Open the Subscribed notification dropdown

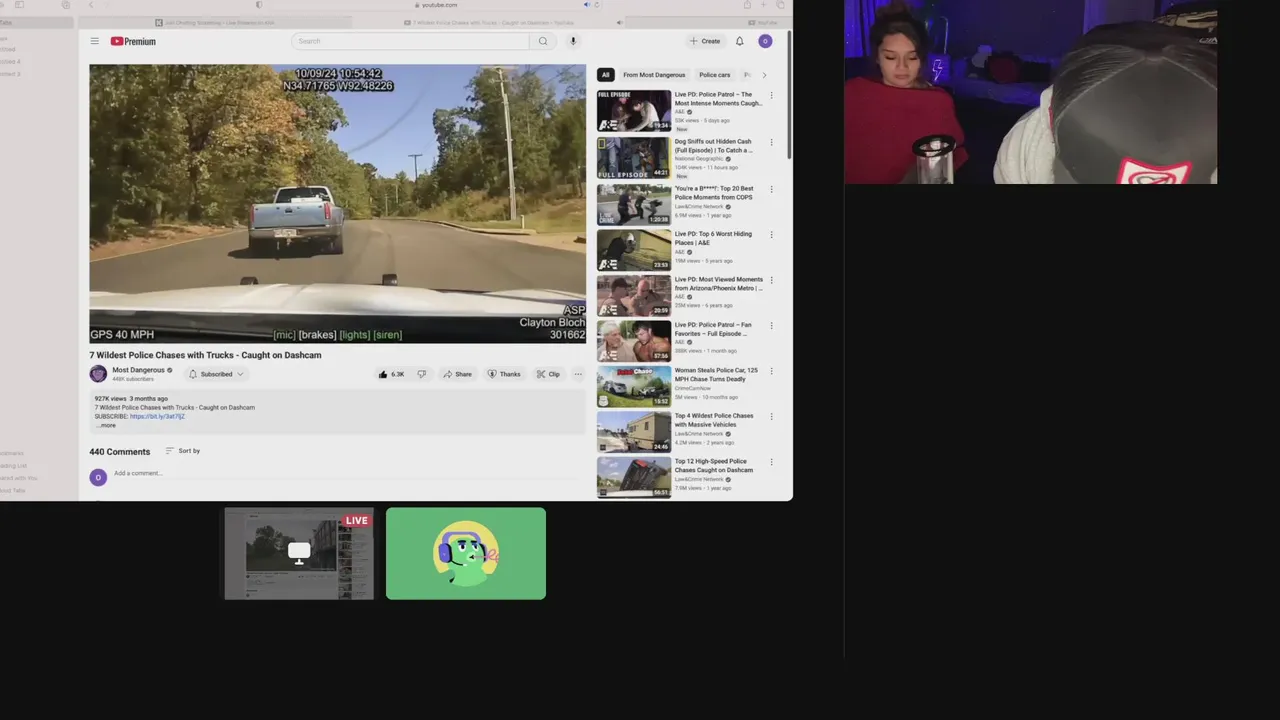pos(216,374)
